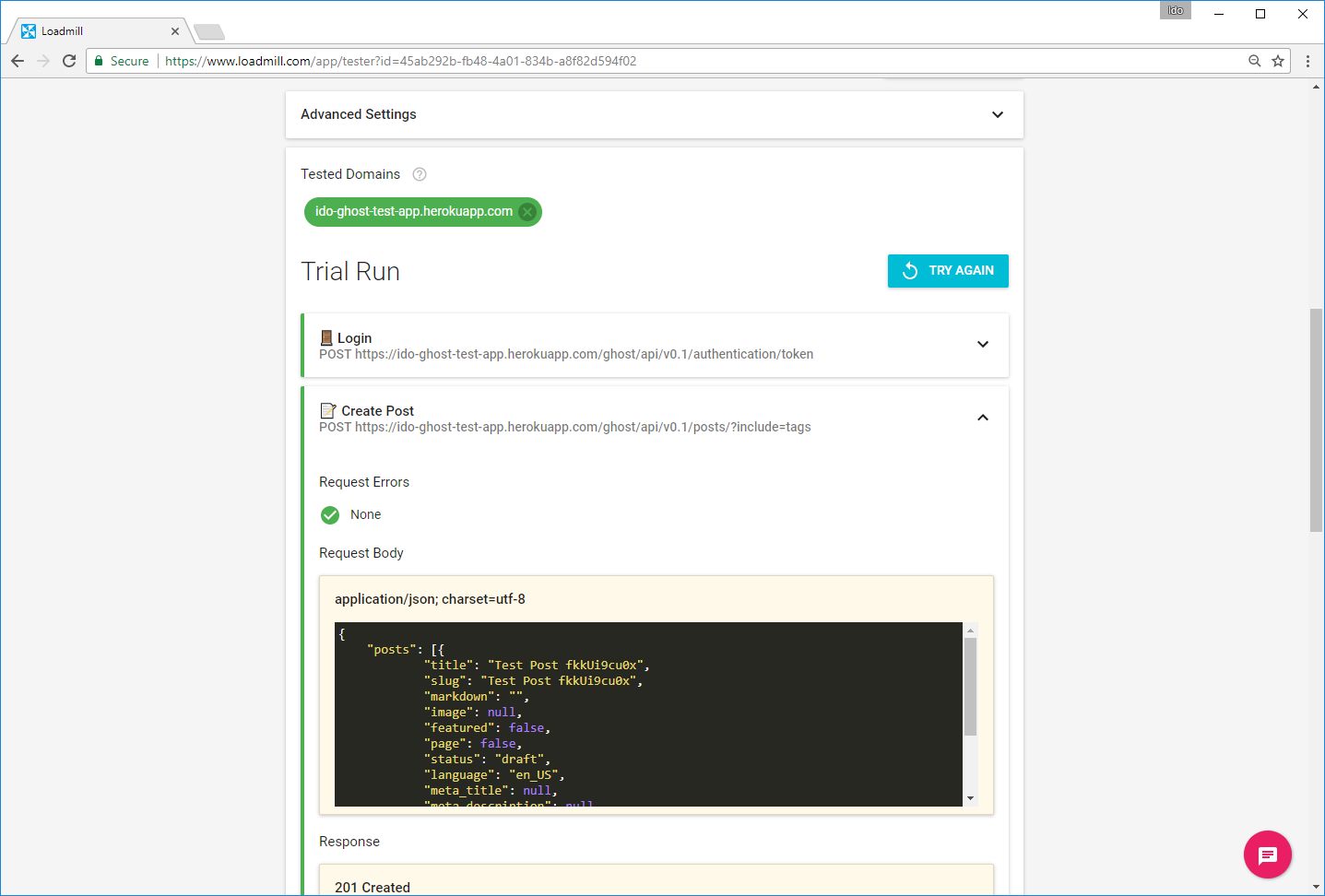This screenshot has height=896, width=1325.
Task: Open the zoom magnifier in address bar
Action: click(1255, 61)
